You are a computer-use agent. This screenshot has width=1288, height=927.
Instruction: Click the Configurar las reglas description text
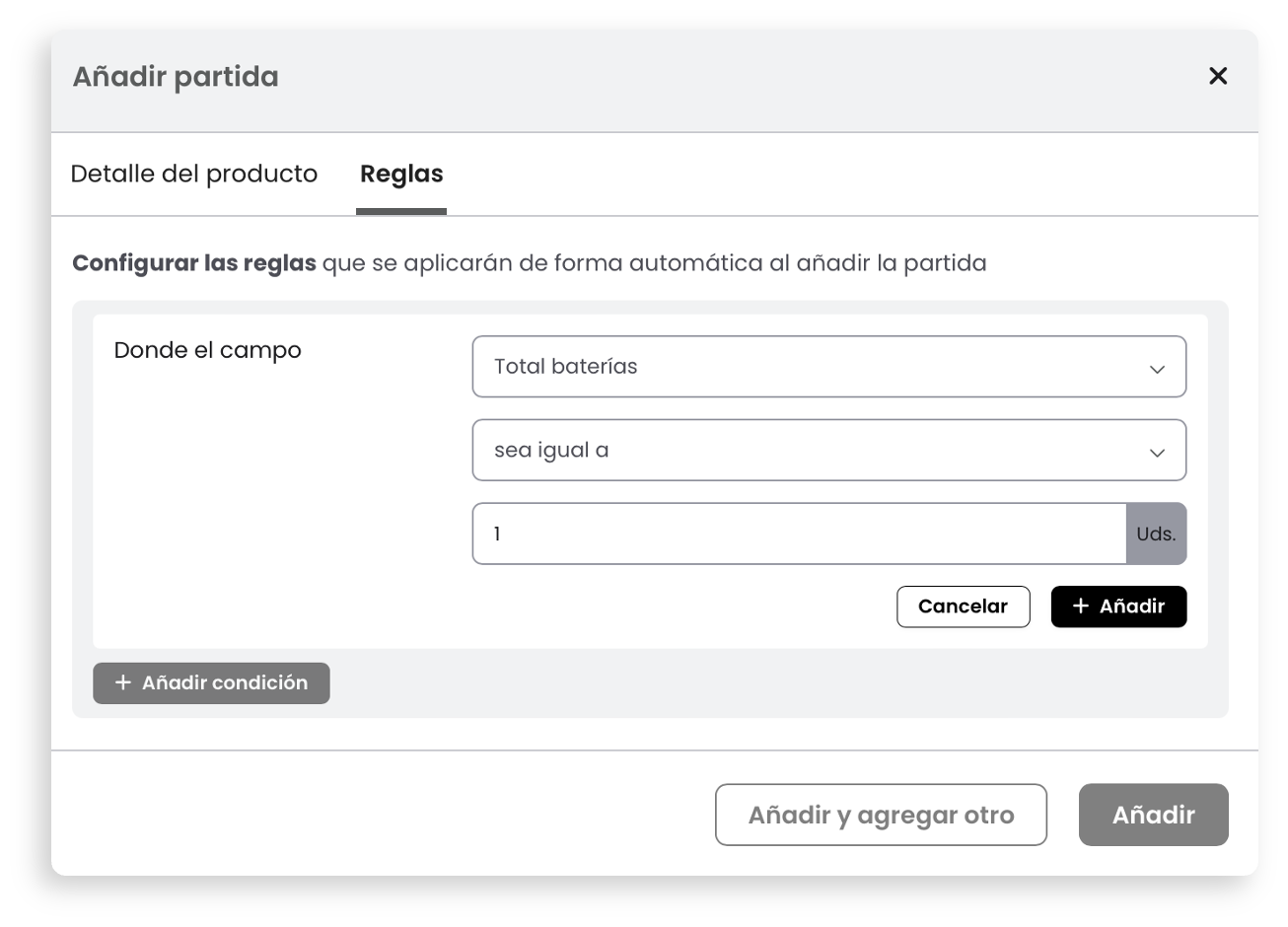(530, 263)
